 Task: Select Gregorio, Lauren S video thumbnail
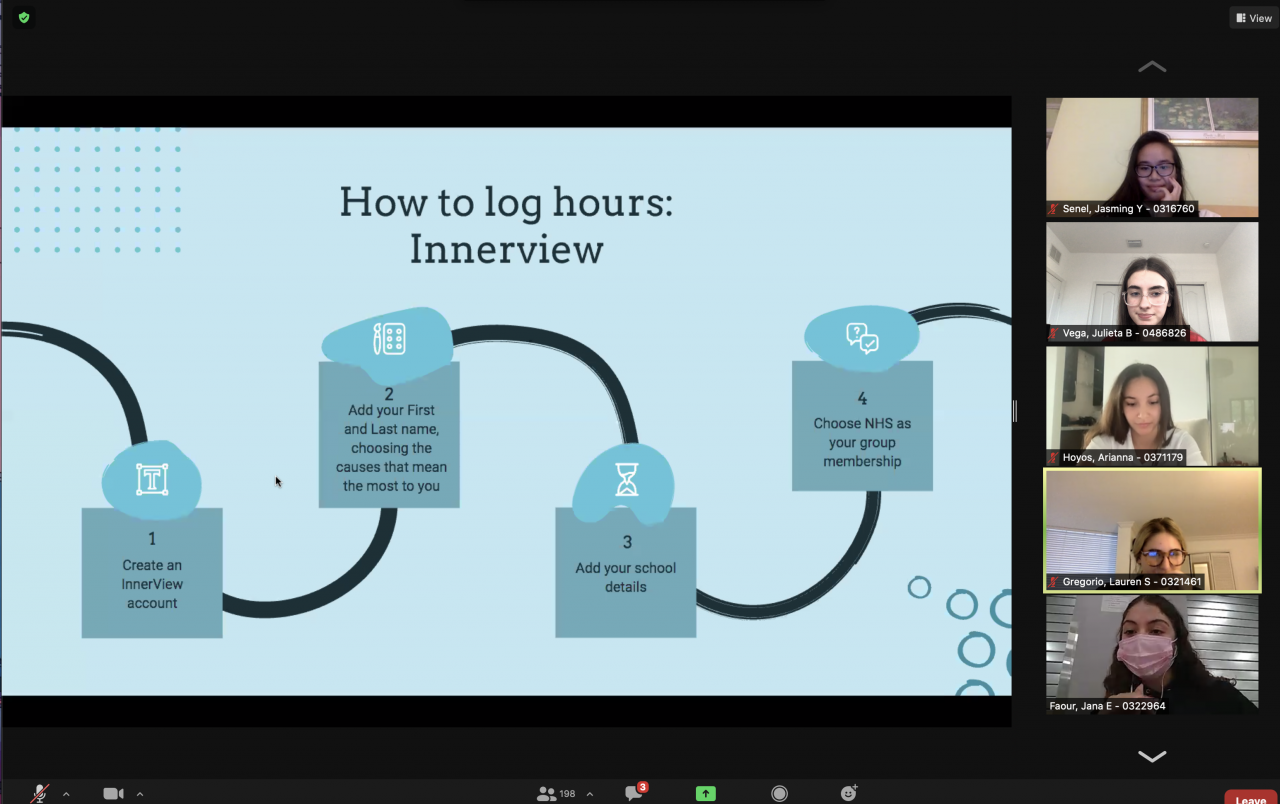(x=1152, y=530)
